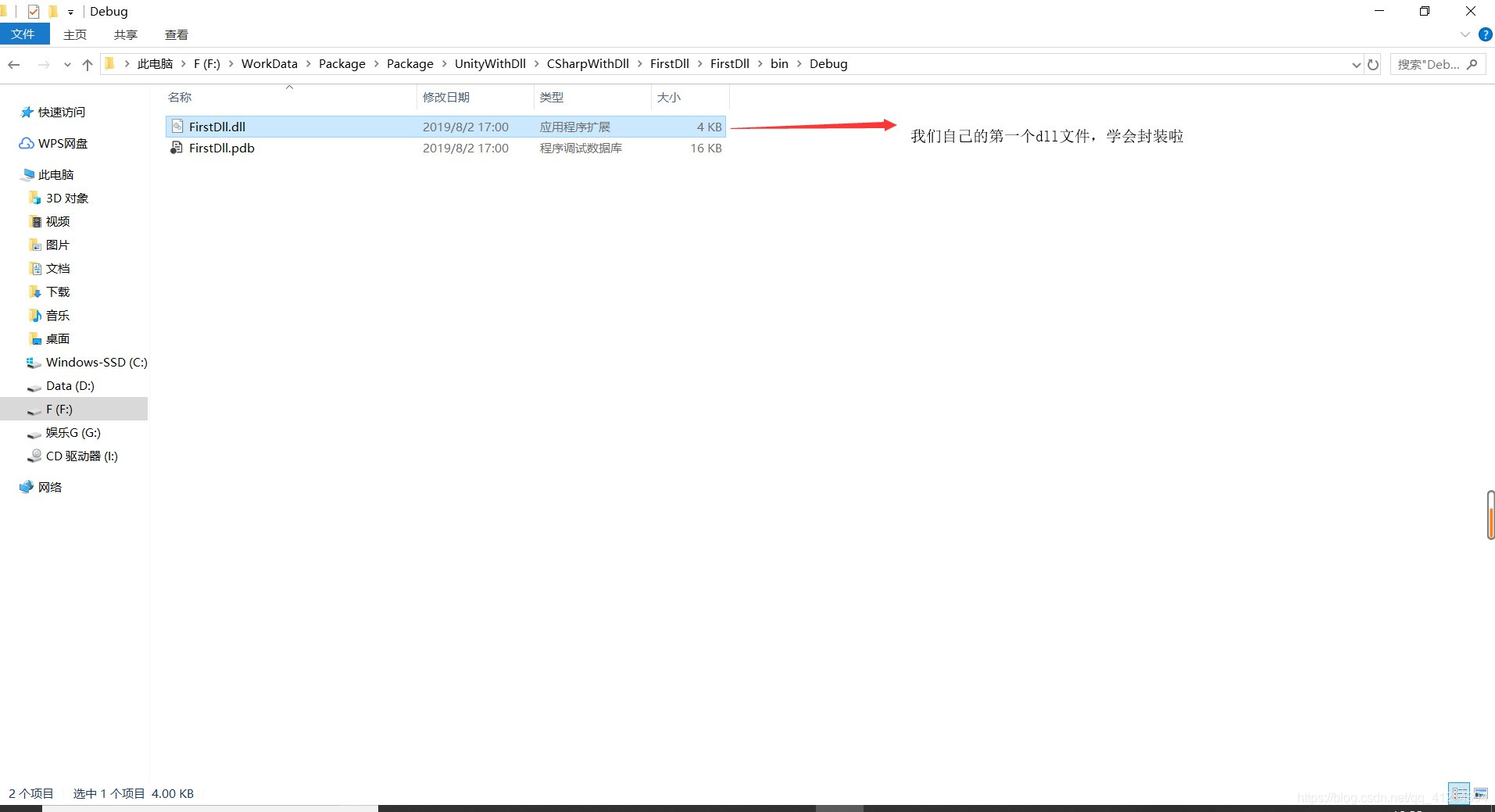Switch to large icons view
Image resolution: width=1495 pixels, height=812 pixels.
[1481, 793]
